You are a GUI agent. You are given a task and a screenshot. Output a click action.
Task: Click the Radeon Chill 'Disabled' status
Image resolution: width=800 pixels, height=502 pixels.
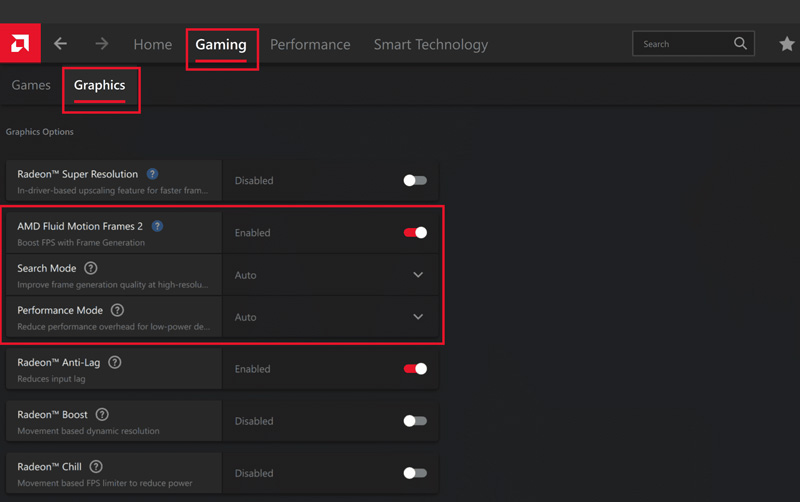click(x=254, y=473)
